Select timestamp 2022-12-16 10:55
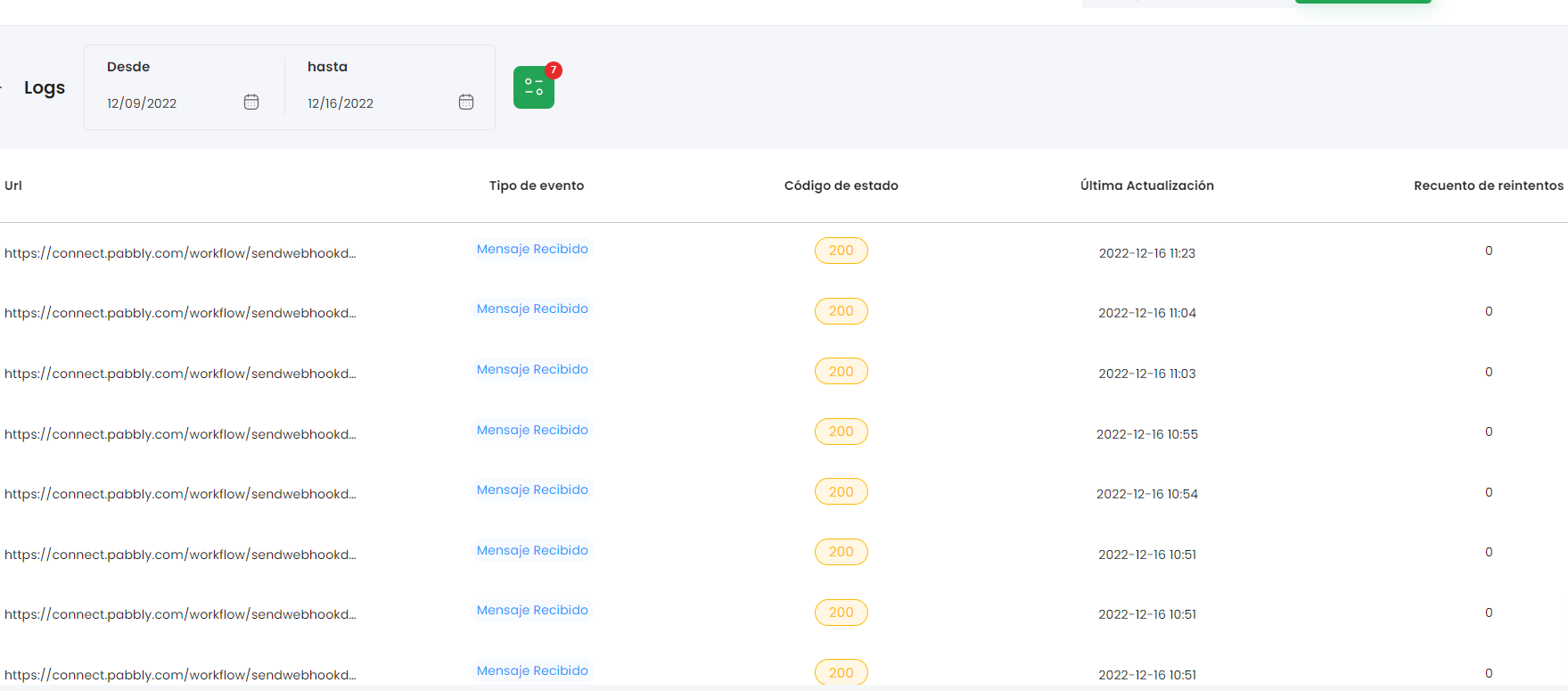The image size is (1568, 691). (x=1147, y=434)
